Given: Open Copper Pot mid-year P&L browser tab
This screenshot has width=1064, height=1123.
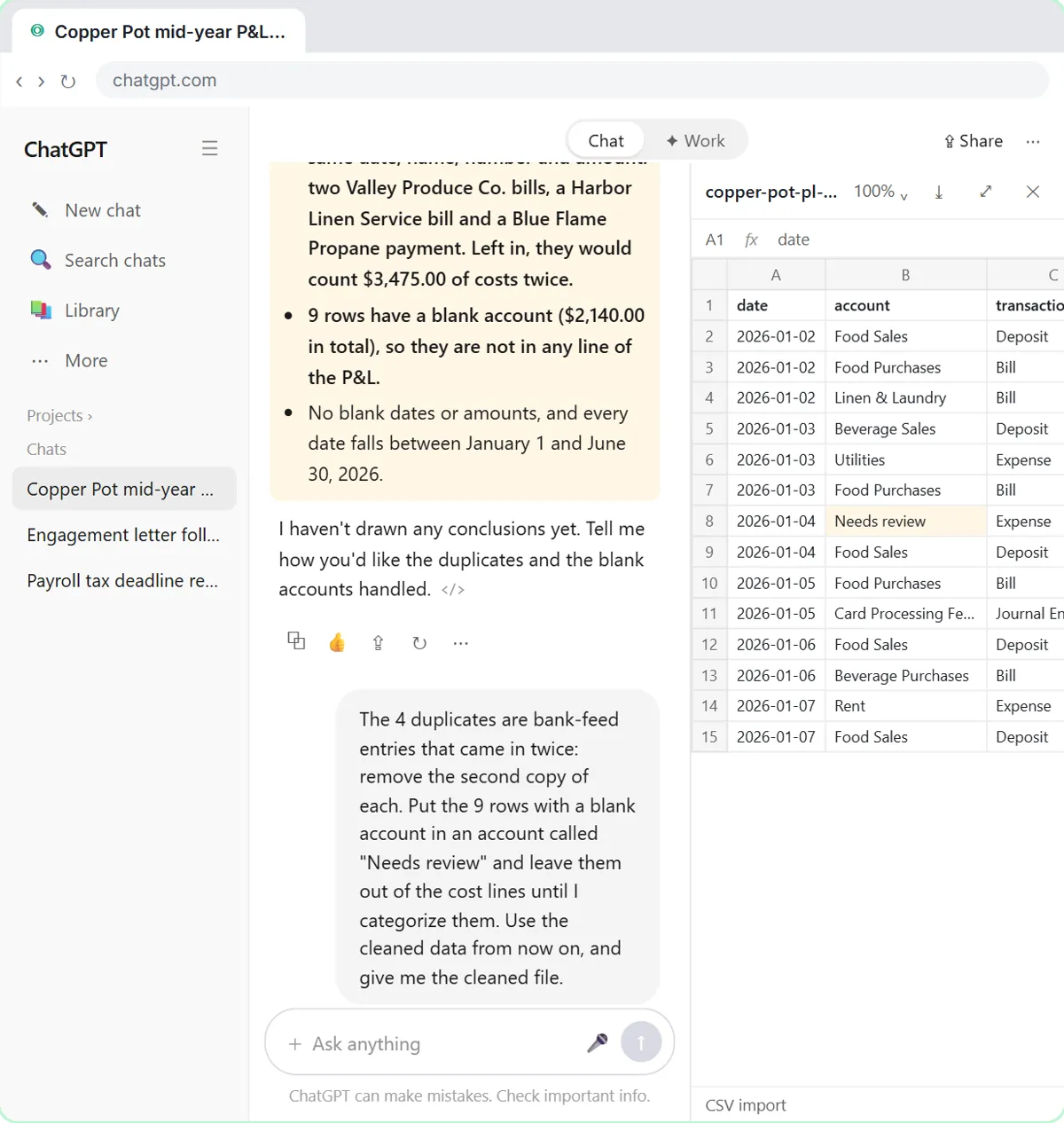Looking at the screenshot, I should [159, 32].
